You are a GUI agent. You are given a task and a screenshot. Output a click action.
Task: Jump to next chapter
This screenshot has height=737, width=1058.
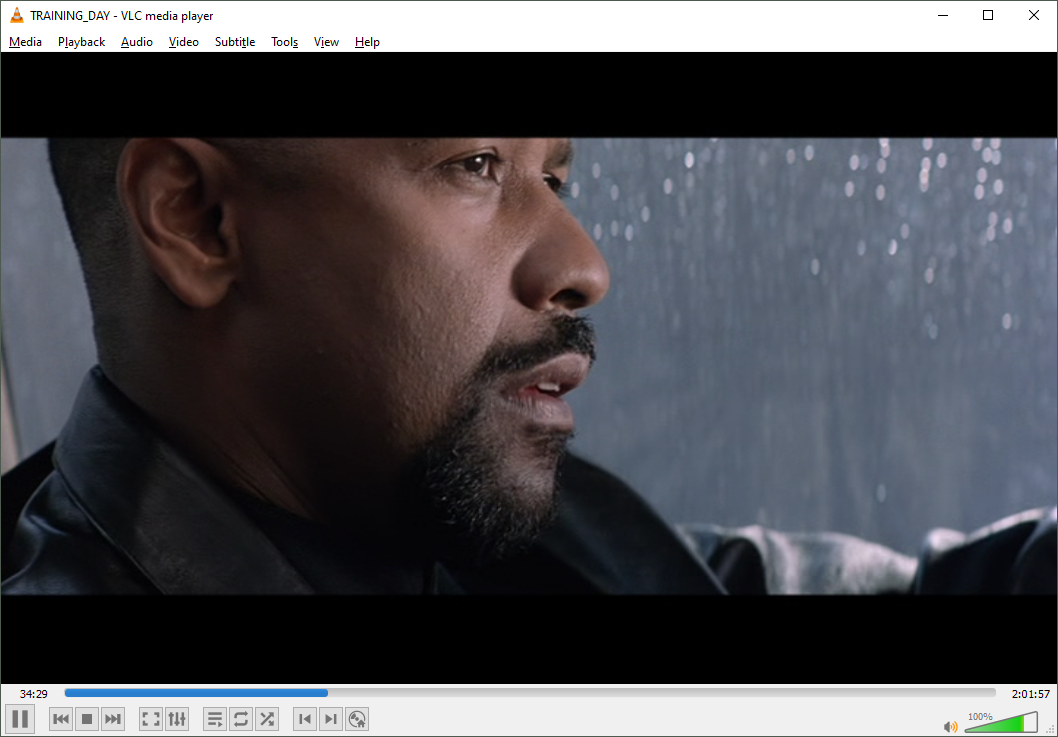(331, 719)
